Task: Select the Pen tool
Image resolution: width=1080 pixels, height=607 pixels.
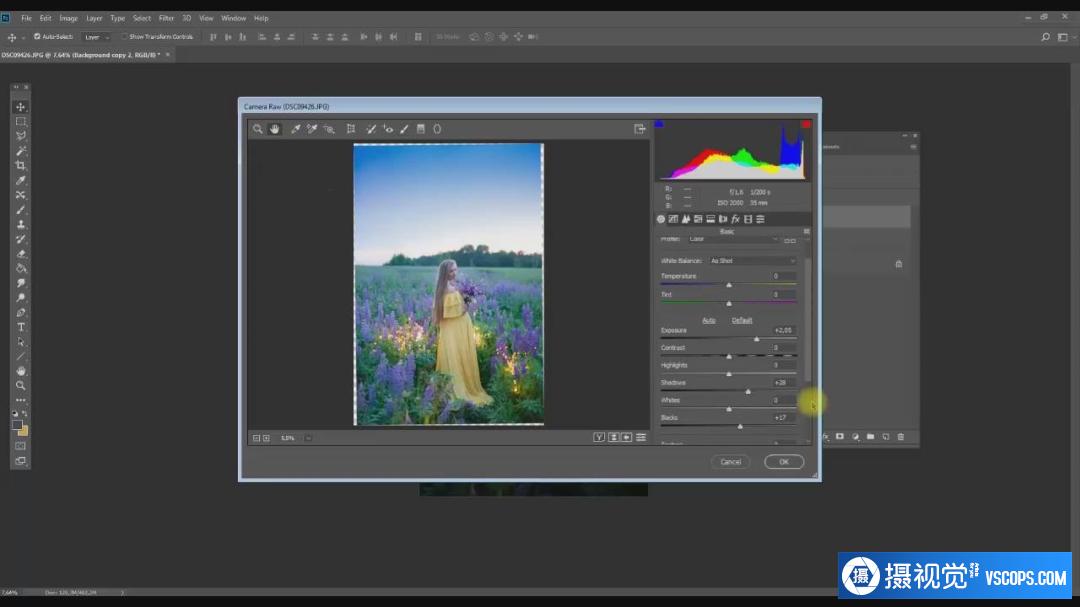Action: 21,313
